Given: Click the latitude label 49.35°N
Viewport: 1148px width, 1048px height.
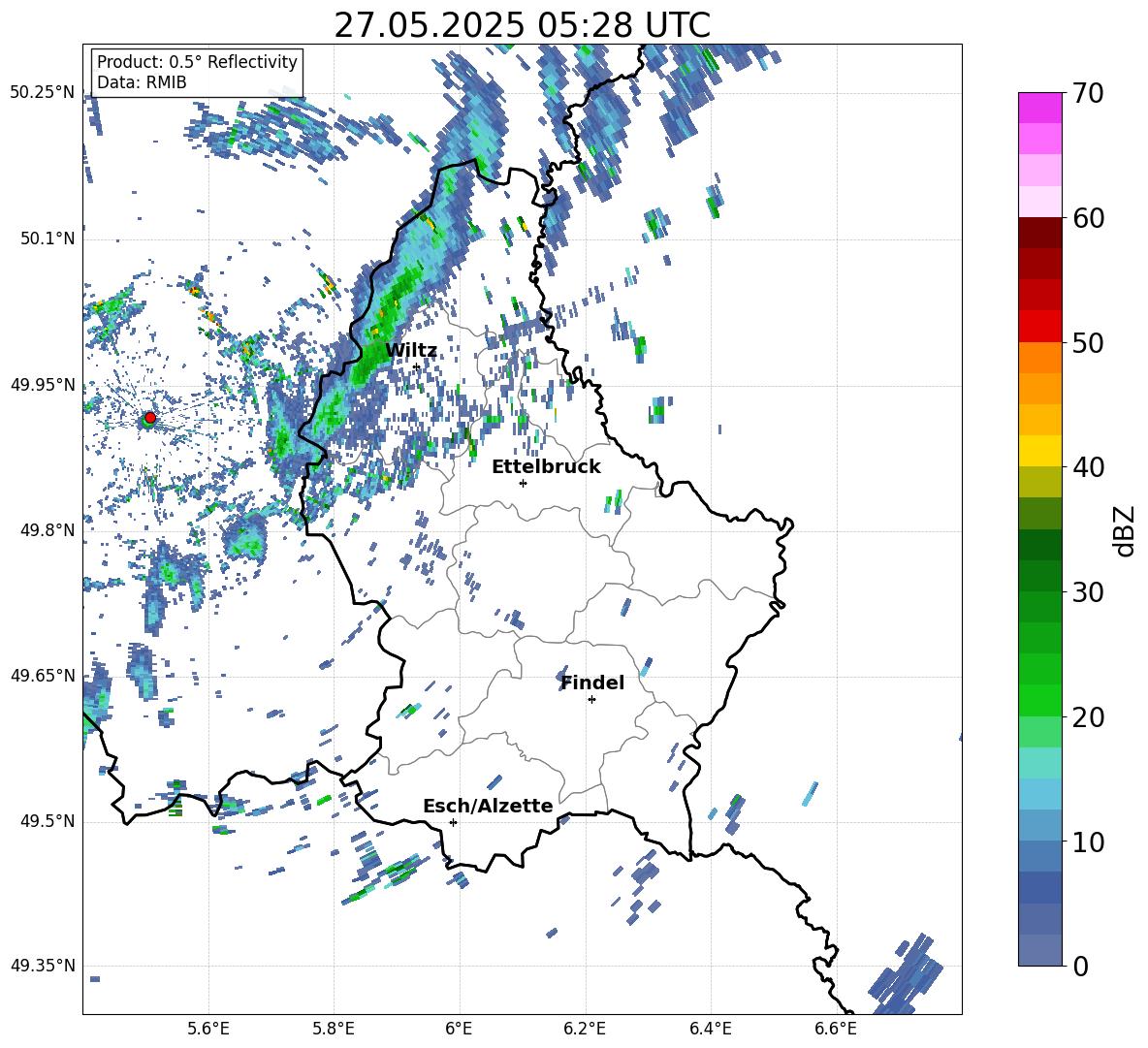Looking at the screenshot, I should tap(43, 966).
